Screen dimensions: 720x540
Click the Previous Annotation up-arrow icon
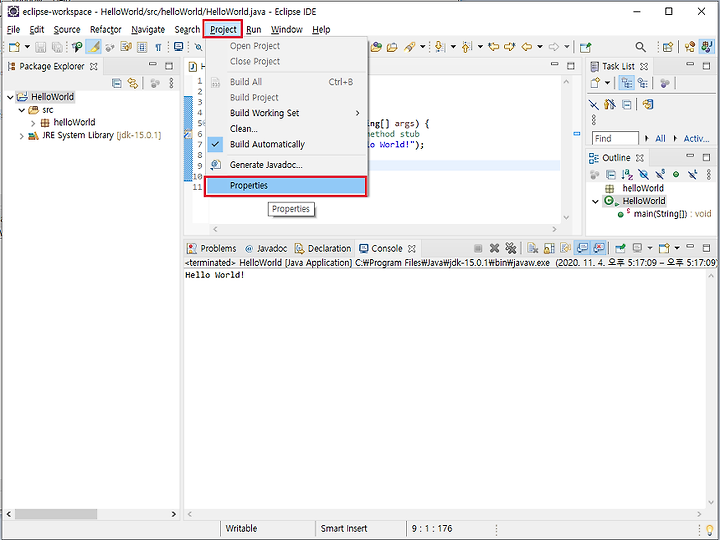pyautogui.click(x=467, y=47)
